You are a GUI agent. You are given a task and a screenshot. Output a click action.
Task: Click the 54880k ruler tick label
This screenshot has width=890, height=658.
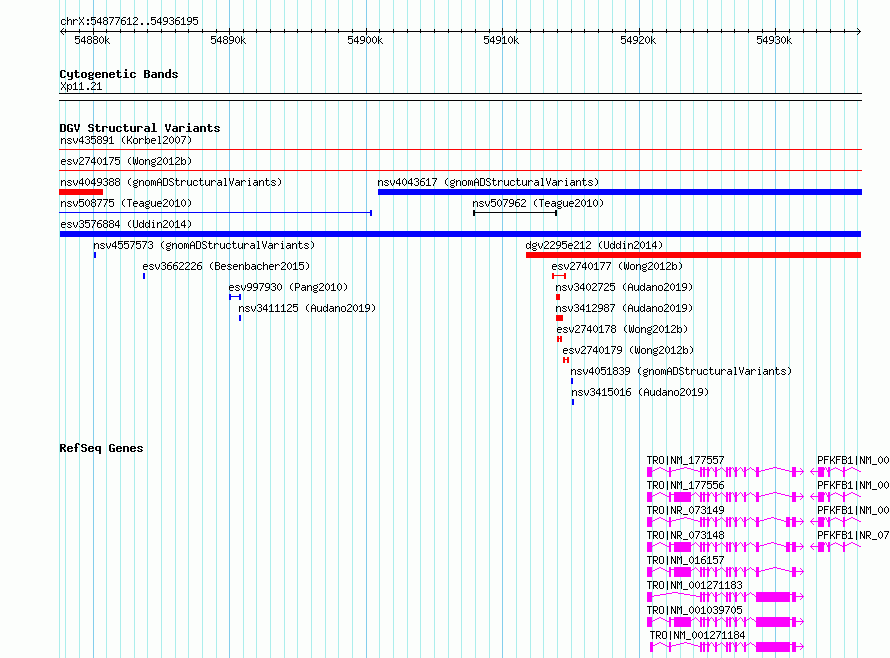point(93,40)
